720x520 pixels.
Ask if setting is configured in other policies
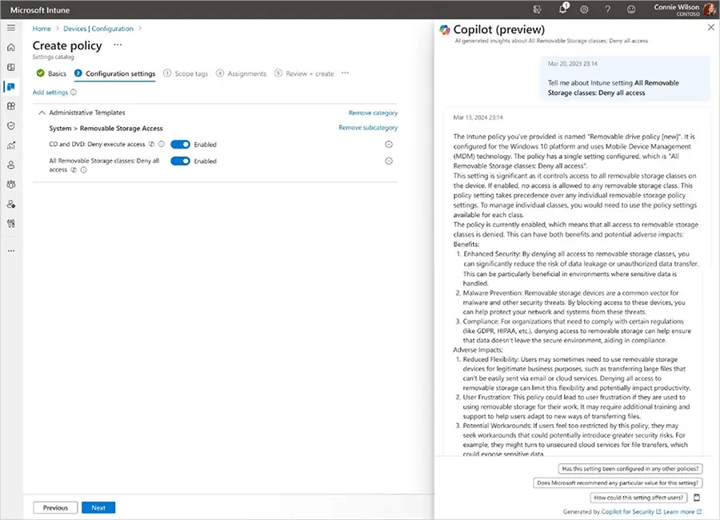(x=630, y=469)
